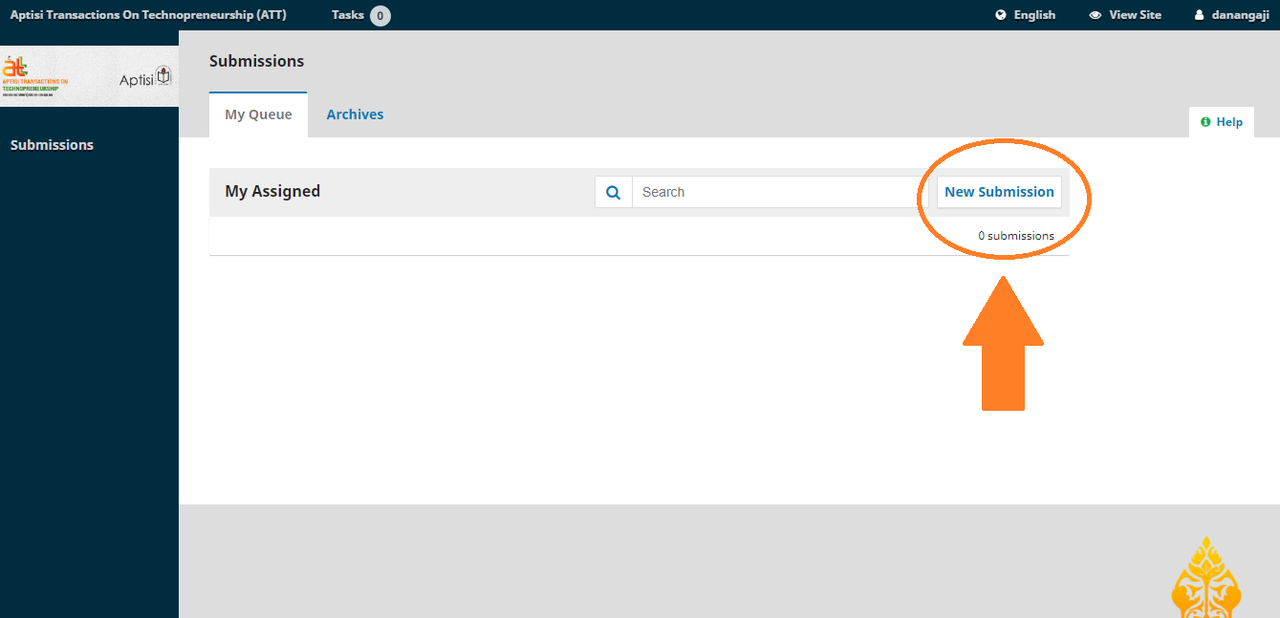This screenshot has height=618, width=1280.
Task: Click the globe icon beside English
Action: click(1001, 15)
